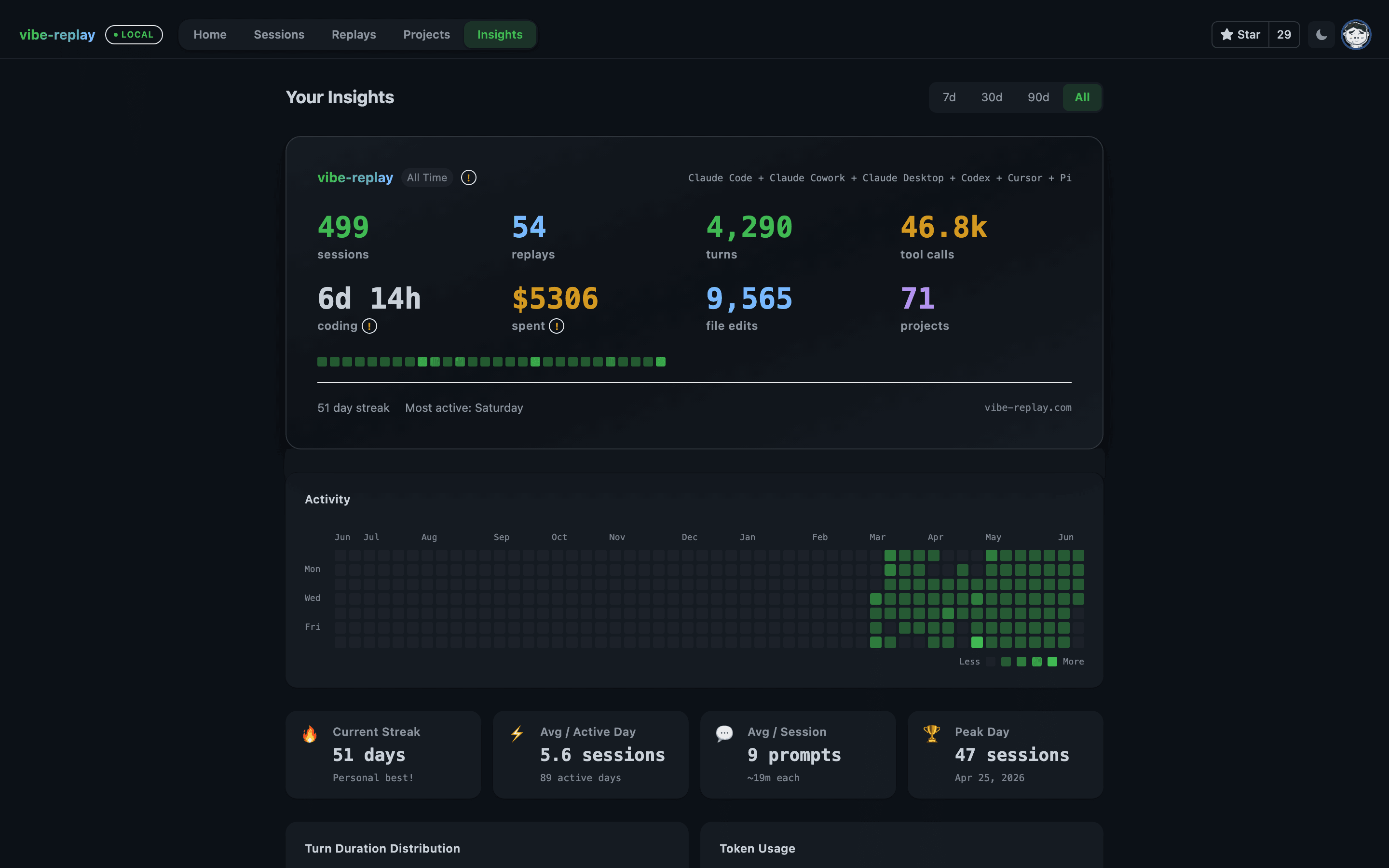
Task: Click the Your Insights heading
Action: coord(340,97)
